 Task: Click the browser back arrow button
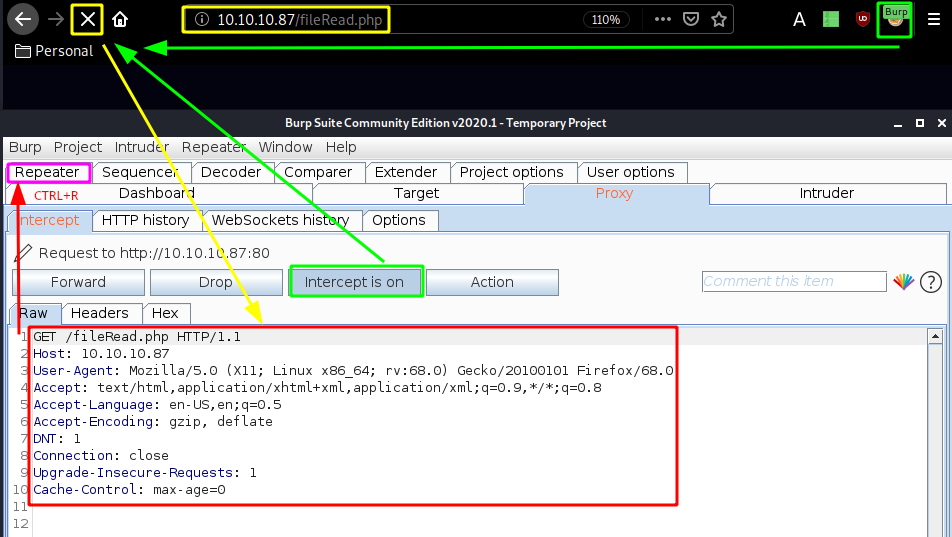[23, 19]
